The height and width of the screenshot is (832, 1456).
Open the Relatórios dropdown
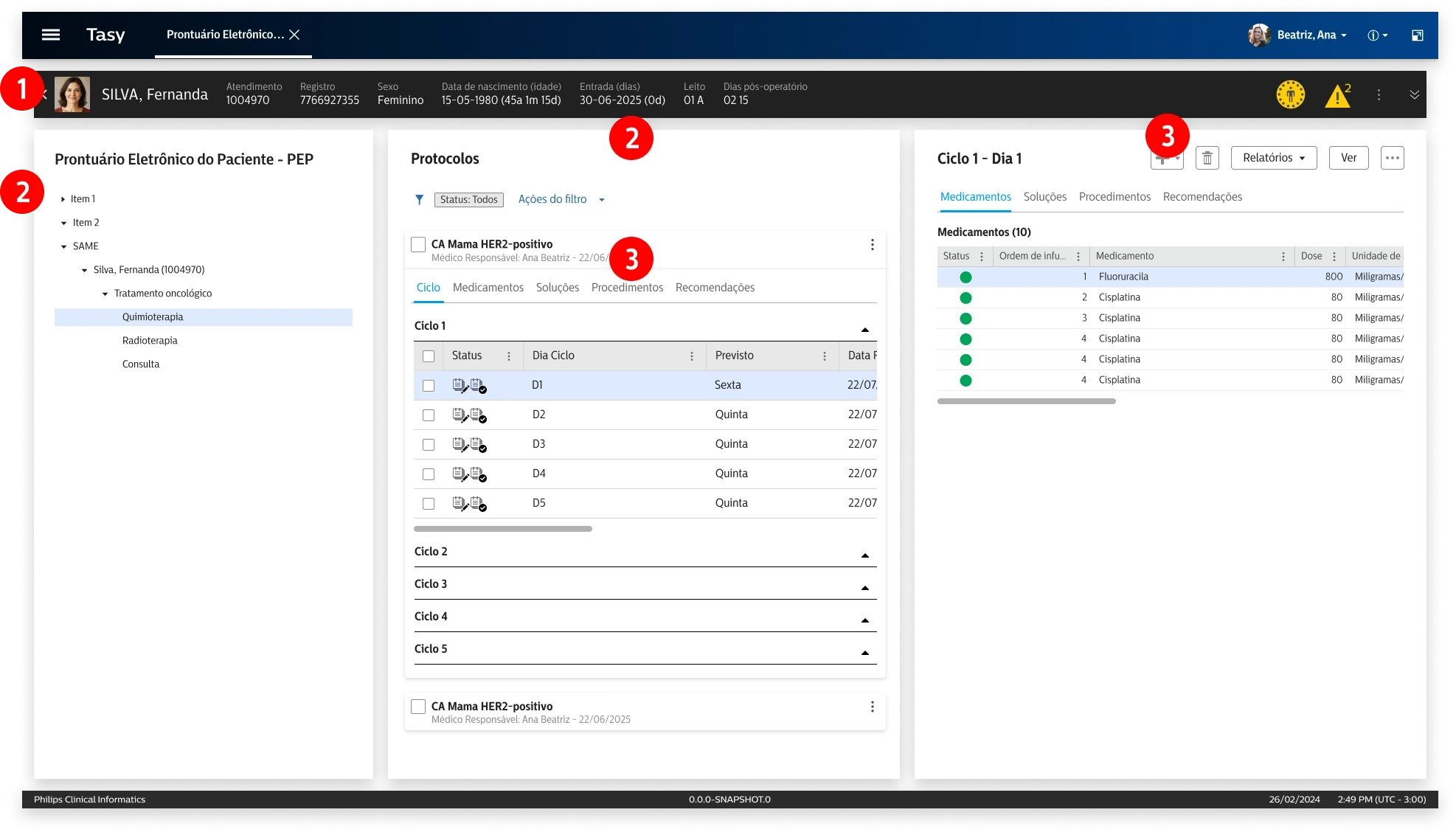1274,158
